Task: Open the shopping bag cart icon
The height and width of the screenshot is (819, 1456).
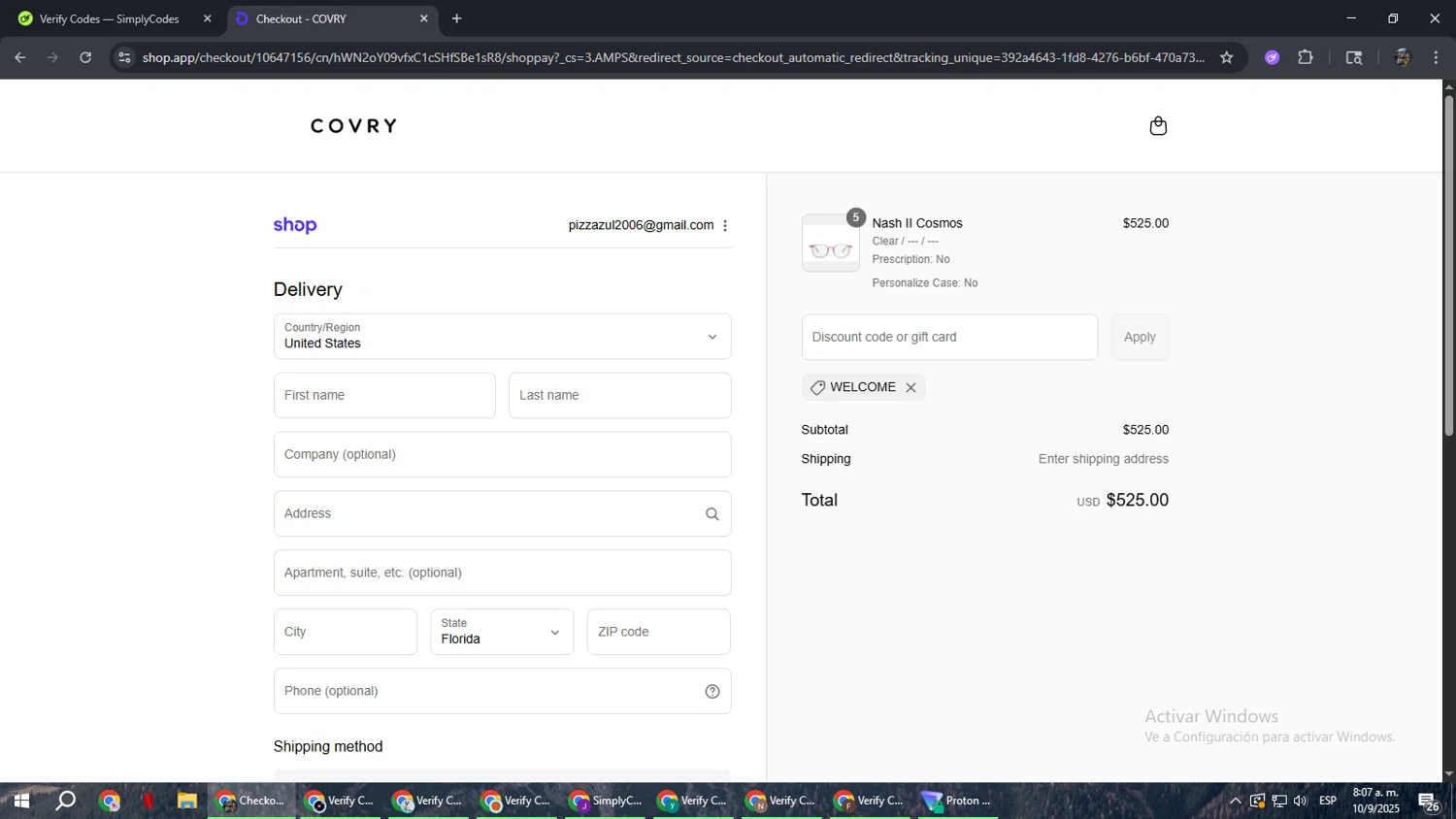Action: (1157, 126)
